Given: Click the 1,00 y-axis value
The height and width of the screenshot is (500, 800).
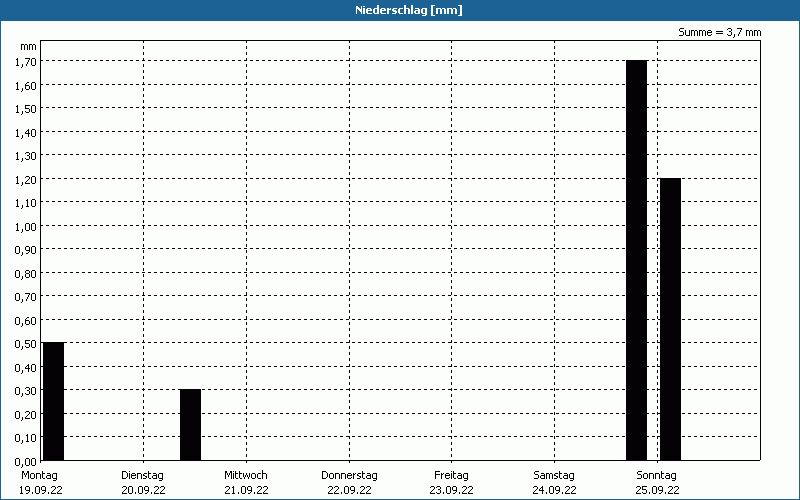Looking at the screenshot, I should pyautogui.click(x=26, y=227).
